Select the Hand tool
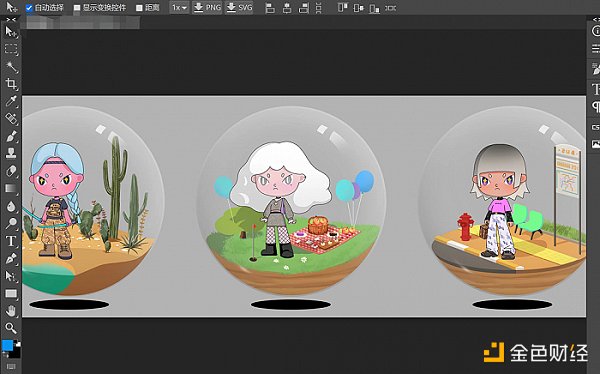This screenshot has width=600, height=374. [x=11, y=310]
